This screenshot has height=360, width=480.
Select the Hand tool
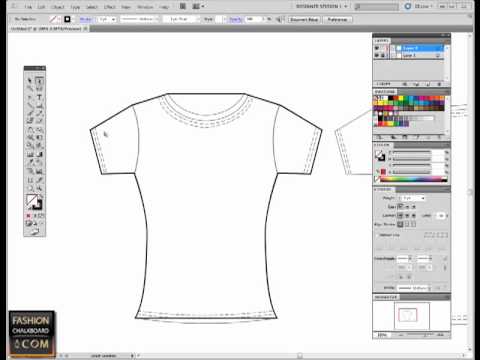30,189
